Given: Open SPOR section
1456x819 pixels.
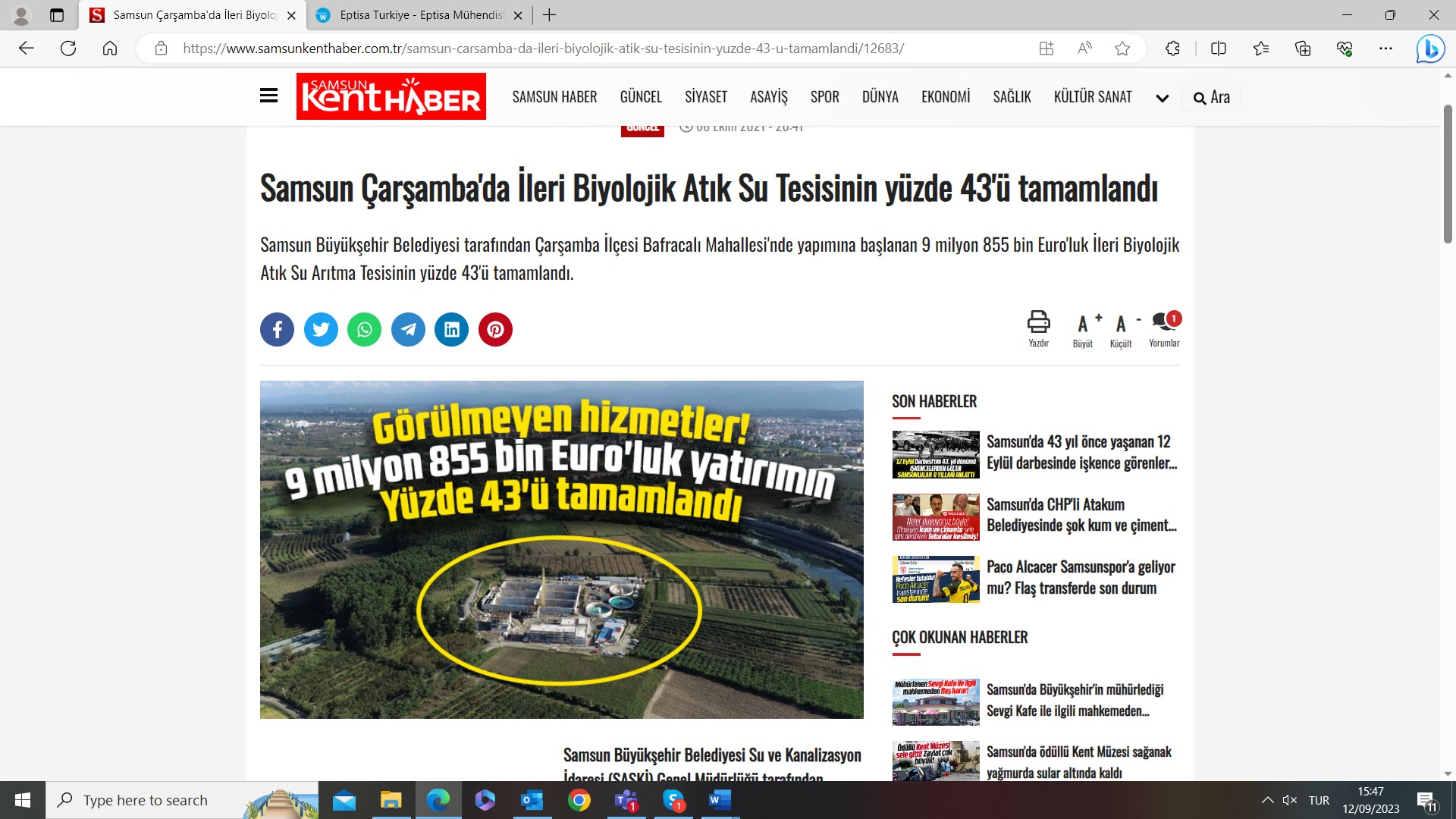Looking at the screenshot, I should pos(824,97).
